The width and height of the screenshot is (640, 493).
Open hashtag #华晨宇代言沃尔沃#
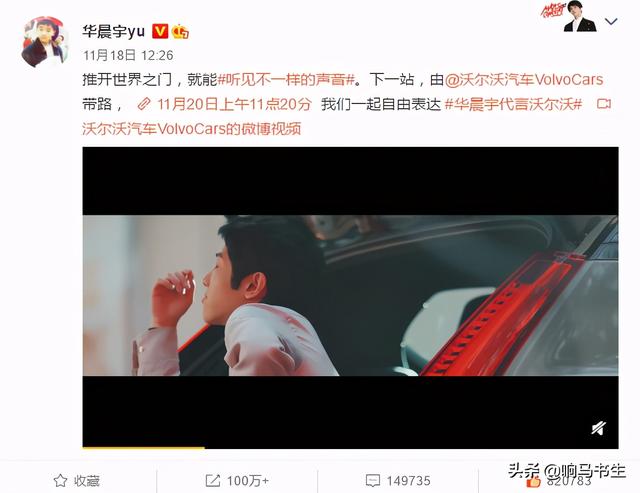(x=513, y=104)
